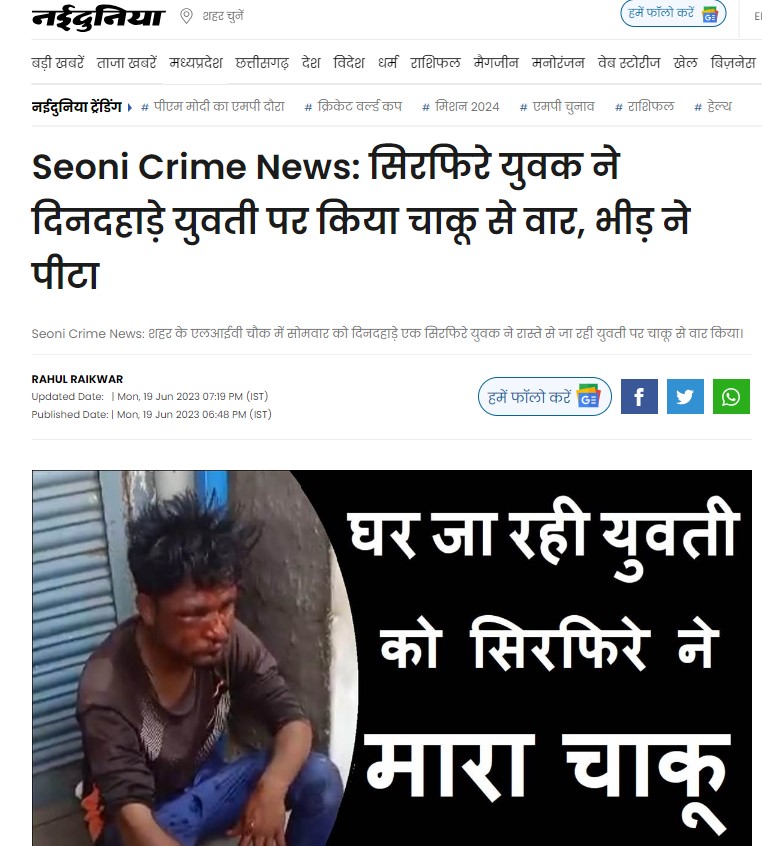
Task: Go to the छत्तीसगढ़ menu section
Action: pos(262,63)
